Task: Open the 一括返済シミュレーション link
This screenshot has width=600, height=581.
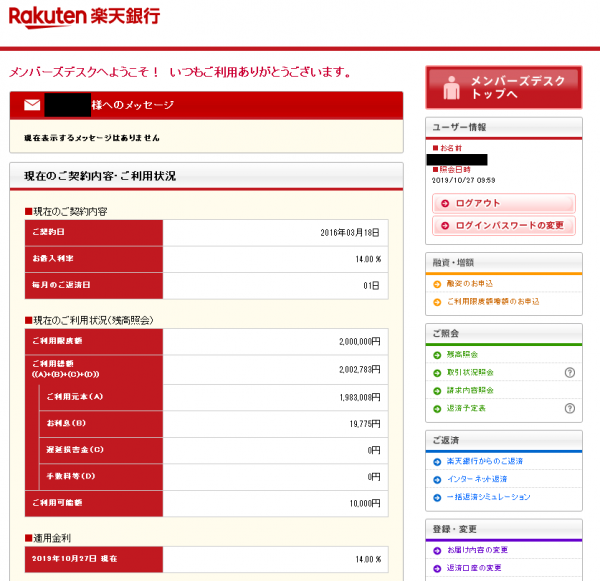Action: coord(488,497)
